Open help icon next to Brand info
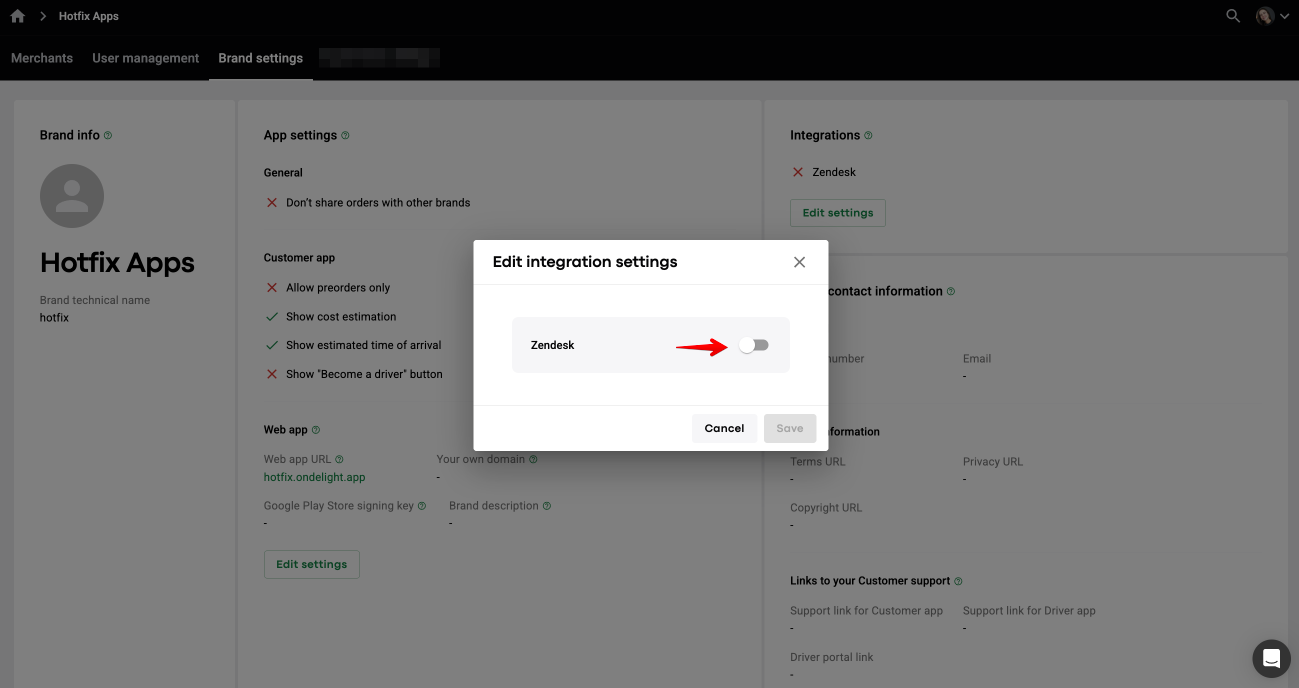Viewport: 1299px width, 688px height. point(108,135)
